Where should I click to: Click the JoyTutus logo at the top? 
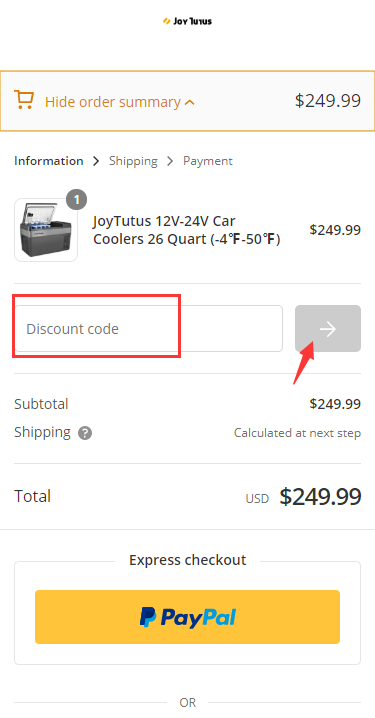pos(187,21)
